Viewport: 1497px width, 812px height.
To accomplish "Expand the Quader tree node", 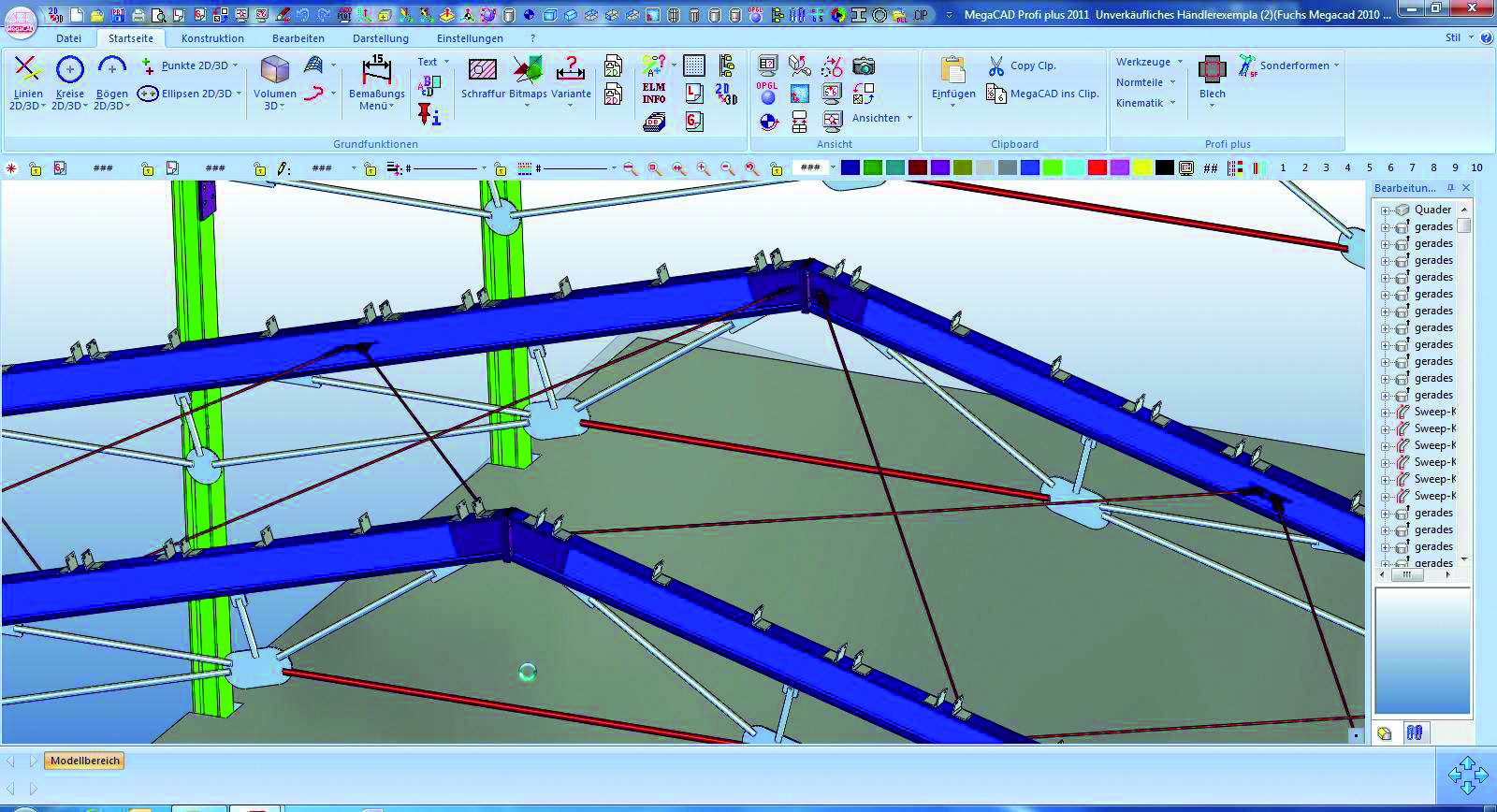I will click(1385, 210).
